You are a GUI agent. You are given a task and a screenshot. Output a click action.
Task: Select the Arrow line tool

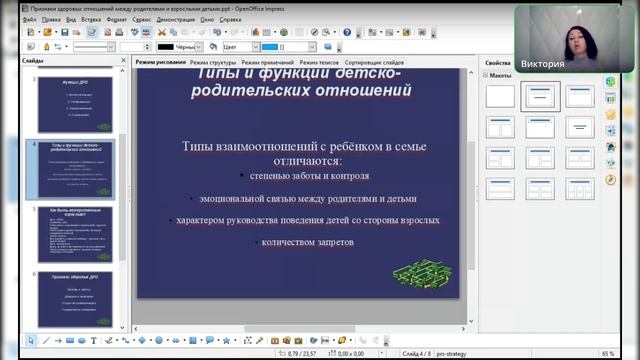(x=58, y=340)
